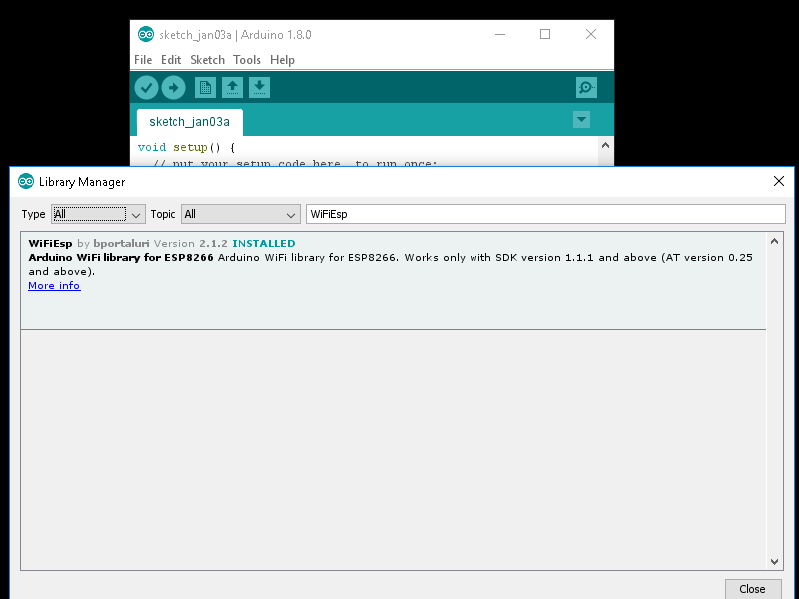799x599 pixels.
Task: Open the Edit menu
Action: (171, 60)
